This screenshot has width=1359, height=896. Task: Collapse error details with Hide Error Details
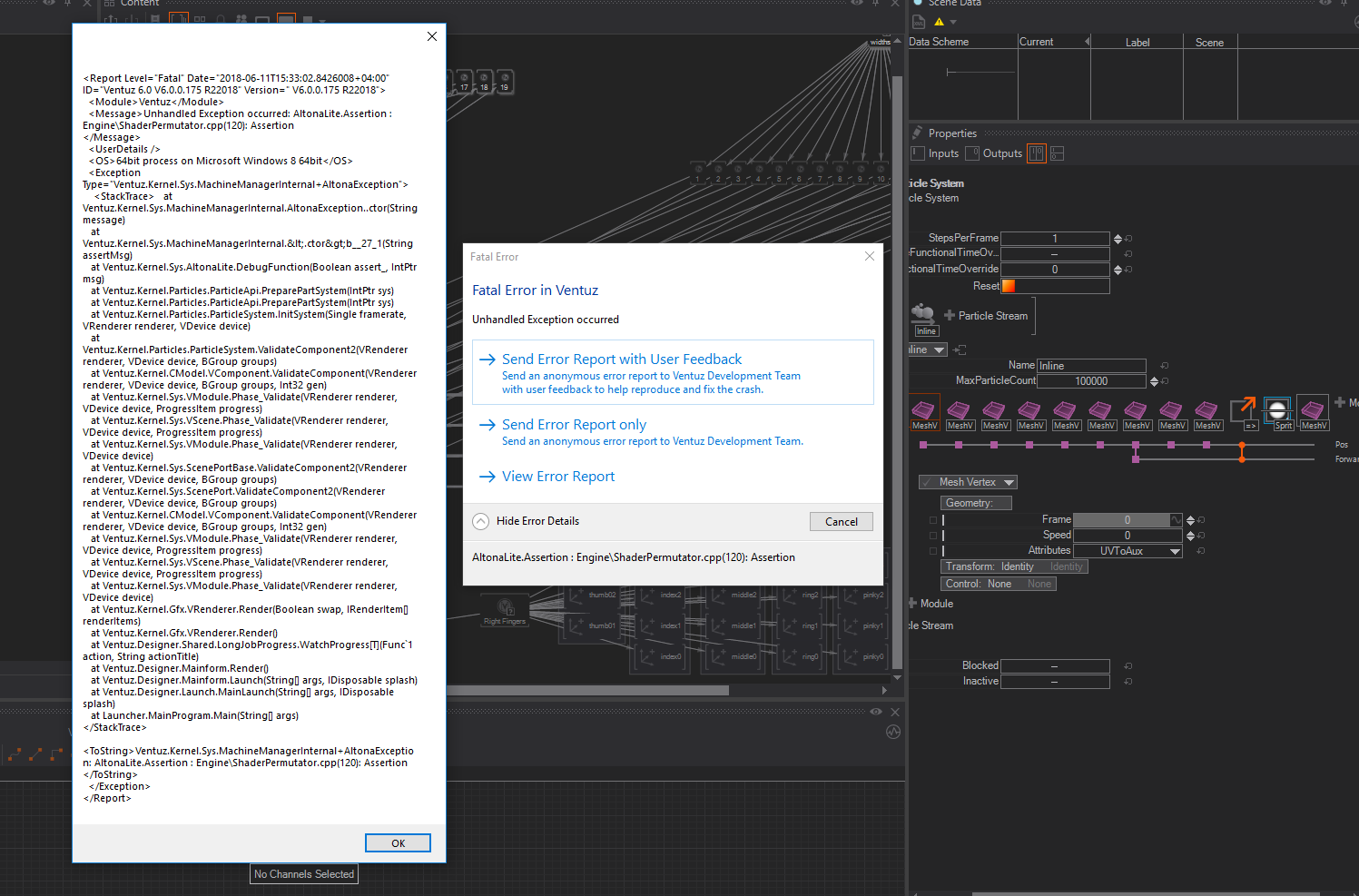click(481, 521)
